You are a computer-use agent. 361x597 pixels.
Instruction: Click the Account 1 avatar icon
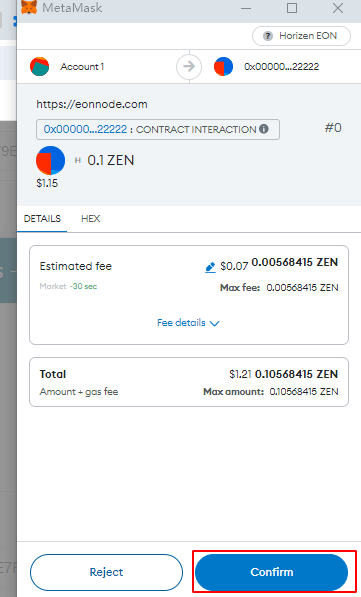click(x=40, y=66)
